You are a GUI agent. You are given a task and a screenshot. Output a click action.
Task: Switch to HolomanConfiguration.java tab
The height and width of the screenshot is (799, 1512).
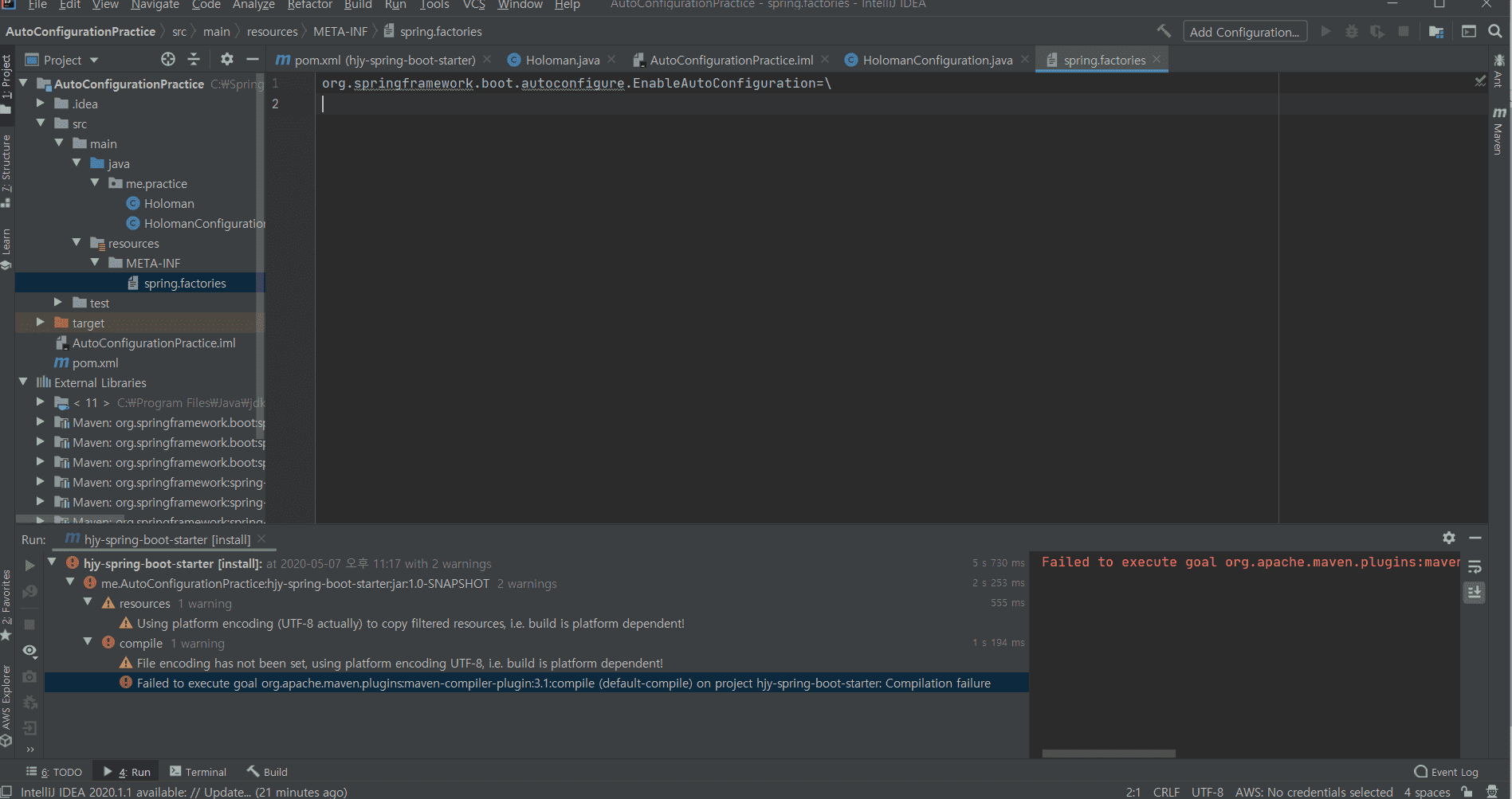coord(937,60)
